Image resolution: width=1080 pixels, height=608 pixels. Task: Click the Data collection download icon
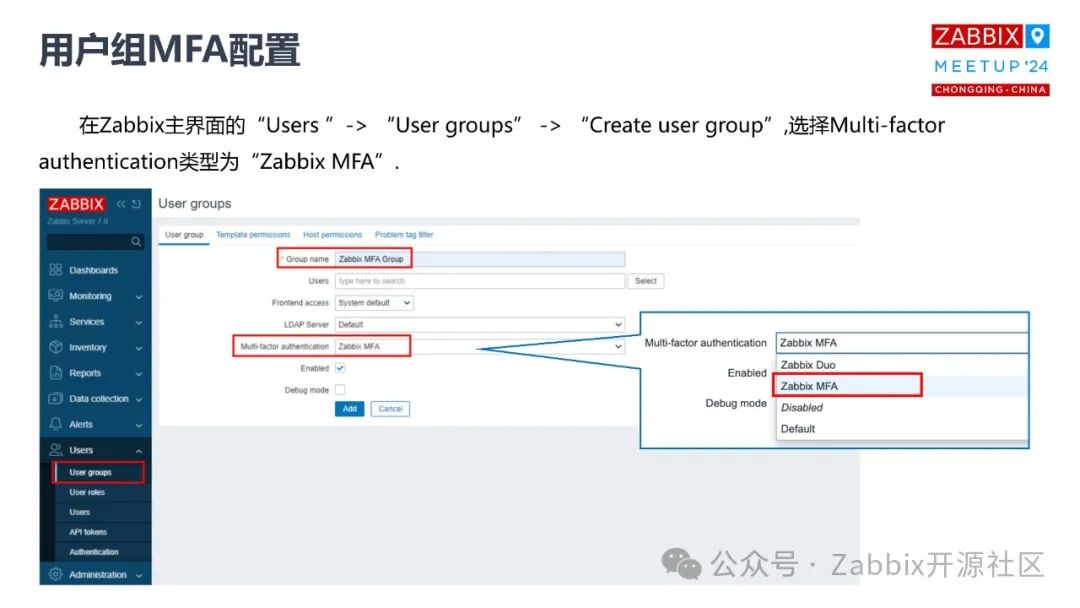[56, 399]
